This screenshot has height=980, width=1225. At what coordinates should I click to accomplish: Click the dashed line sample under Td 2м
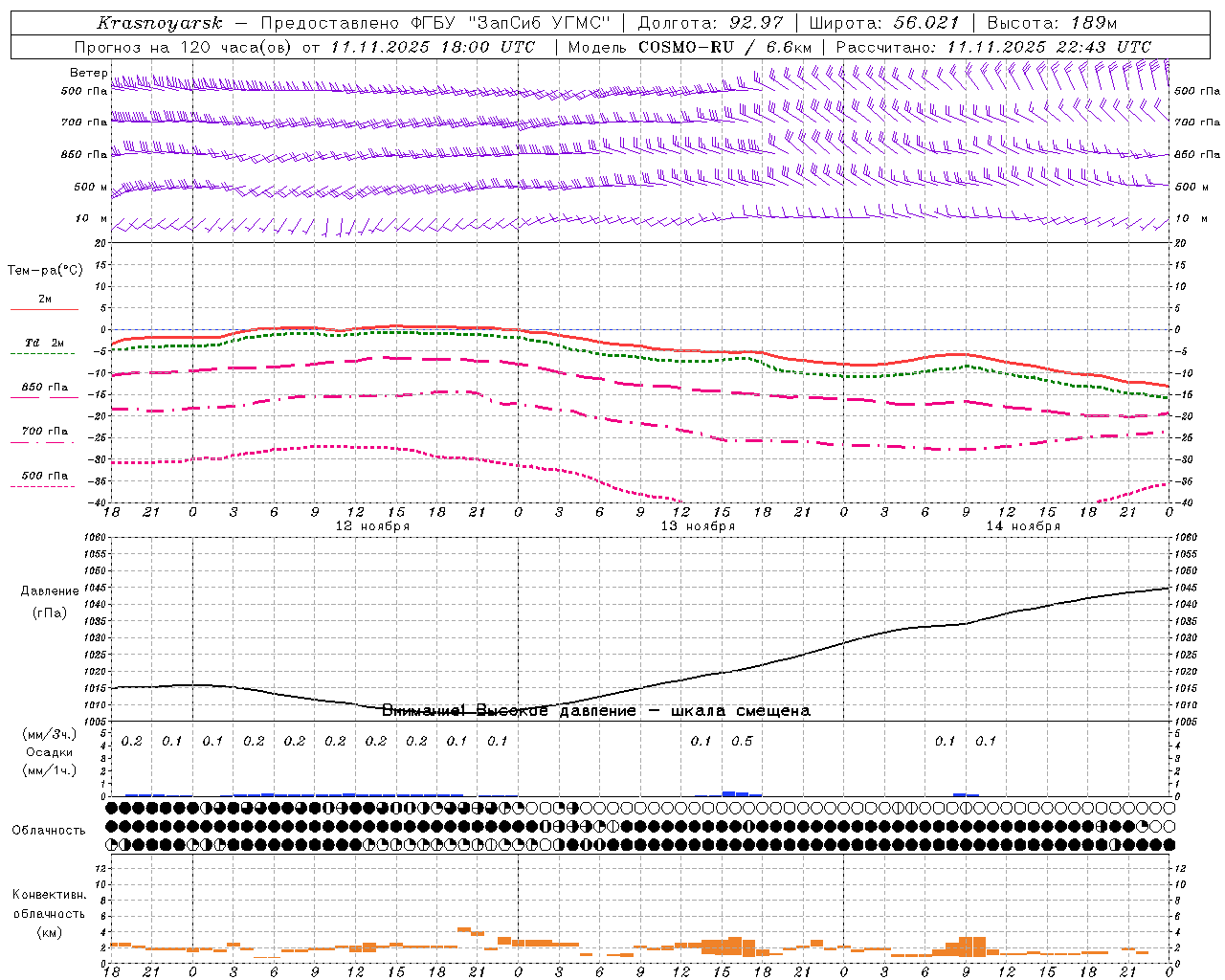44,354
